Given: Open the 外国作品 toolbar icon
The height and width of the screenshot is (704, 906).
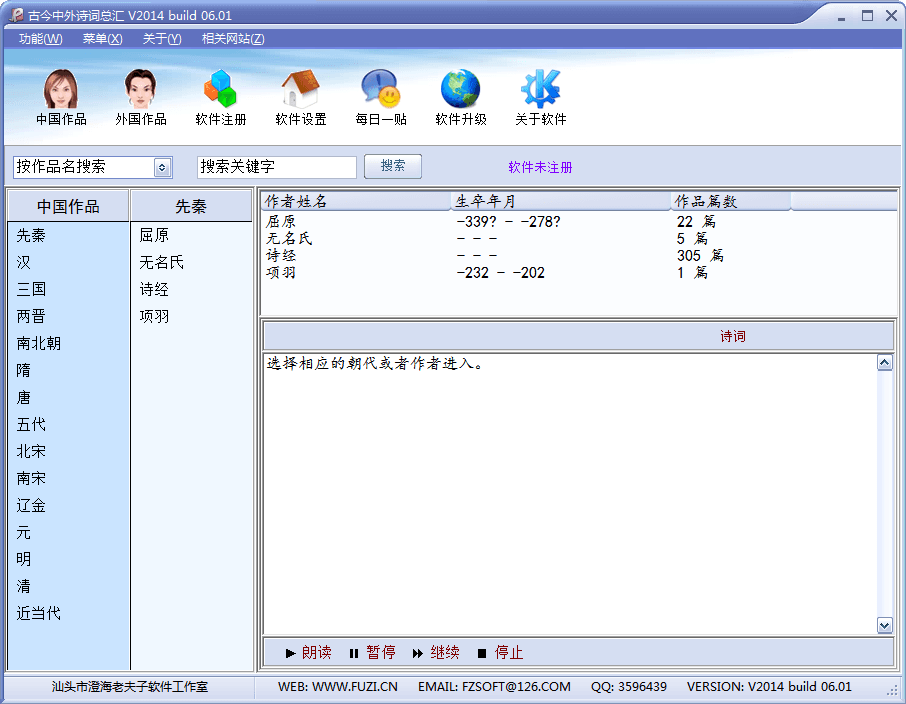Looking at the screenshot, I should click(x=141, y=97).
